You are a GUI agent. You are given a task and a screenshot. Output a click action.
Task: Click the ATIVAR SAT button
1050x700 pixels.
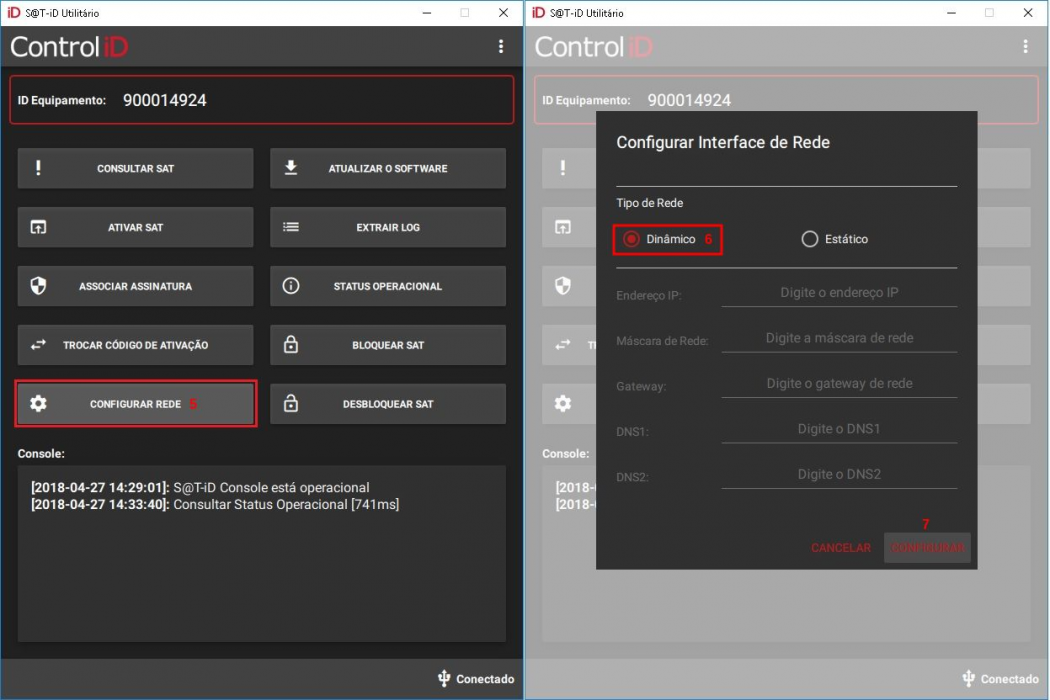pos(135,227)
